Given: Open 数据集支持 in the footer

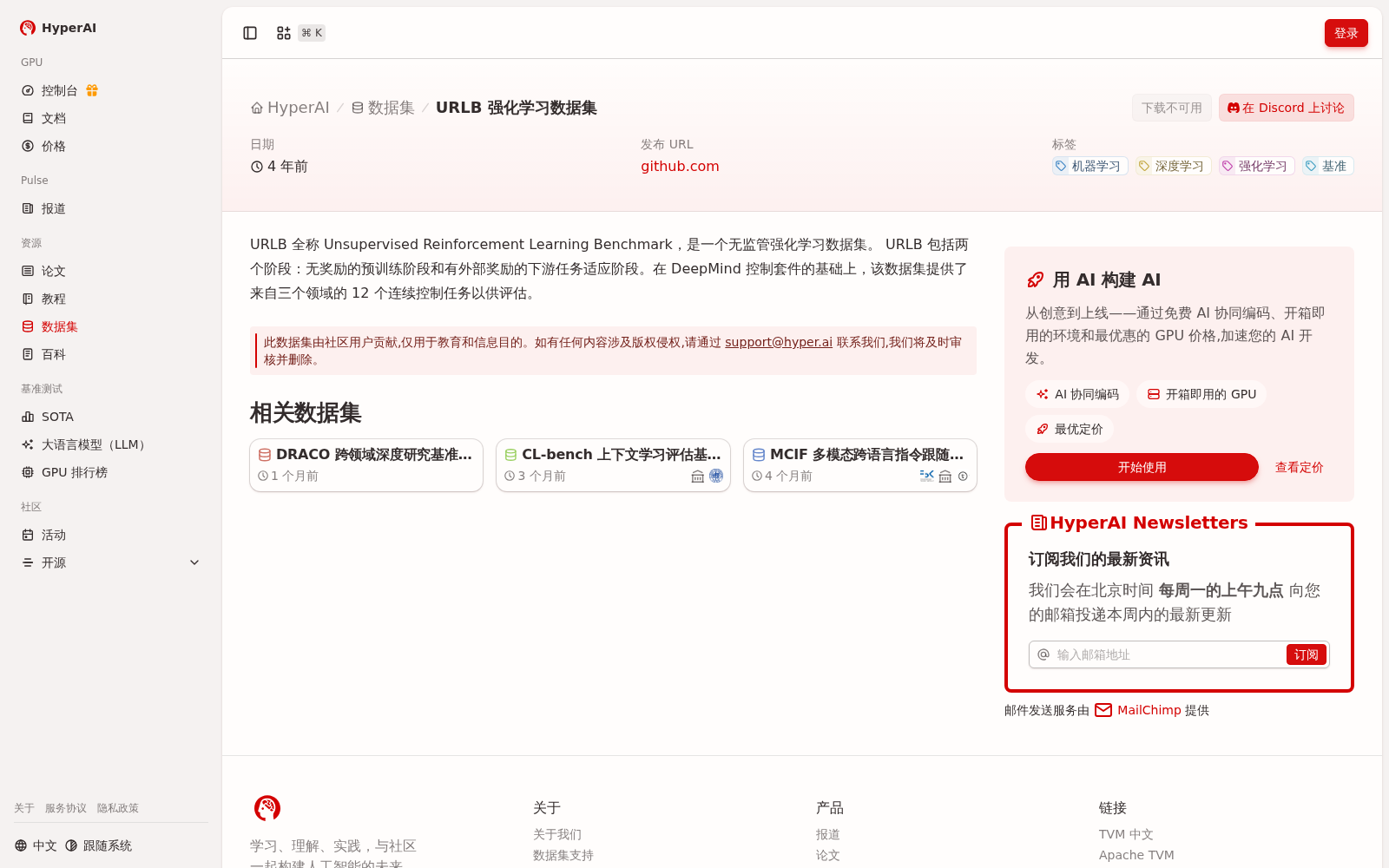Looking at the screenshot, I should pos(563,855).
